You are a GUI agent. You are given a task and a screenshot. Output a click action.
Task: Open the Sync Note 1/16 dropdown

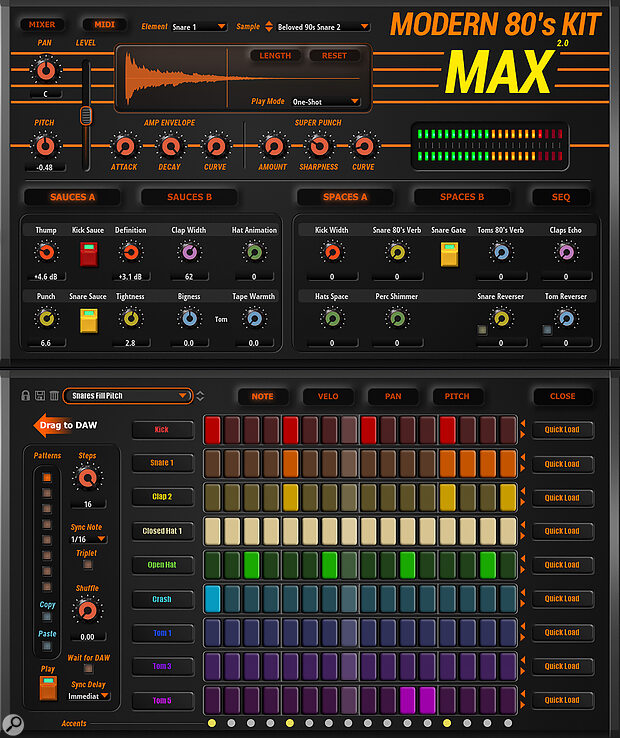point(89,539)
